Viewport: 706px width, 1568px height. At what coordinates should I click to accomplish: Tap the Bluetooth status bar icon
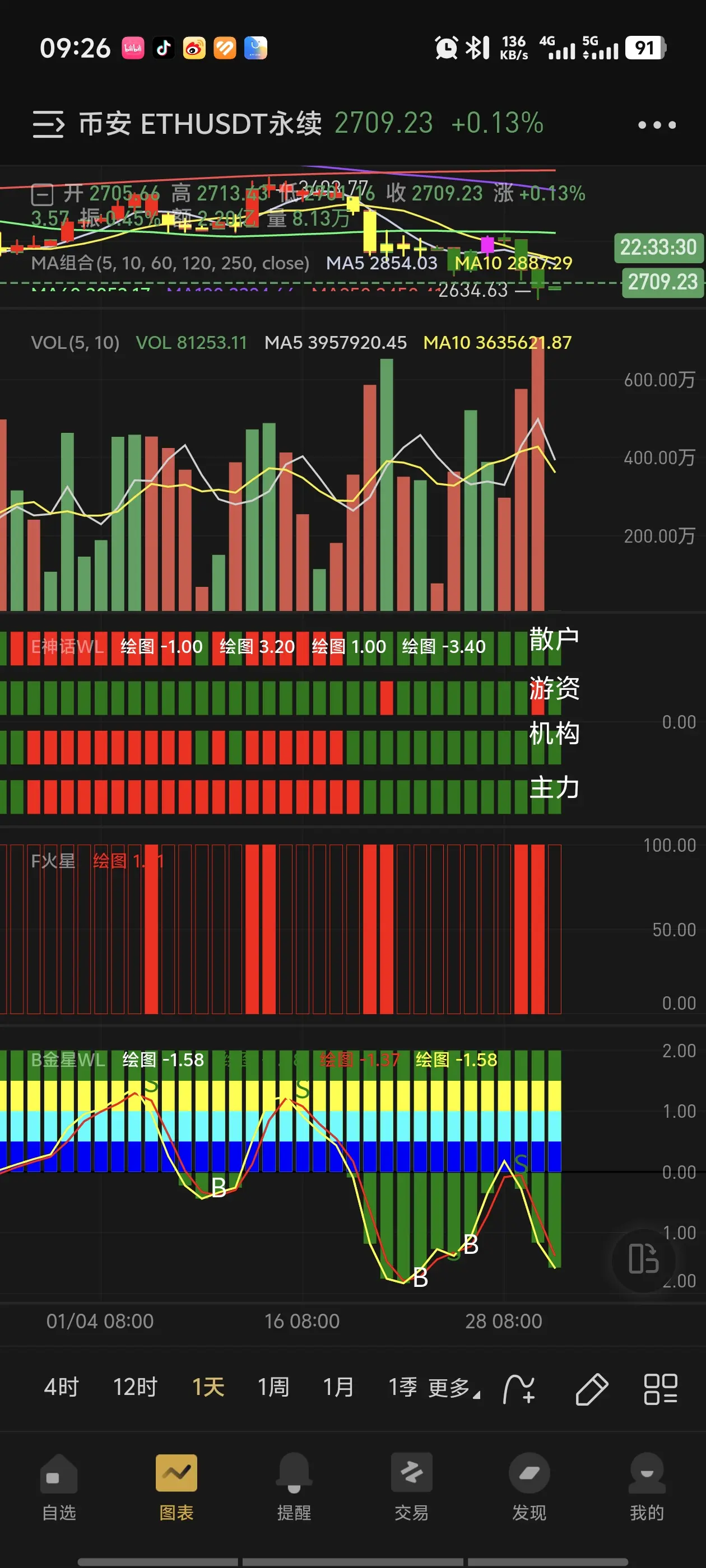[477, 48]
